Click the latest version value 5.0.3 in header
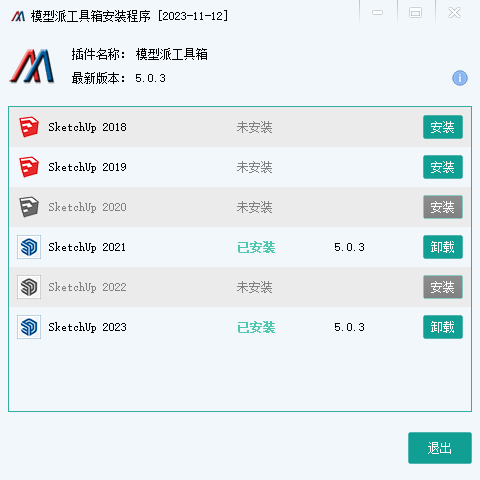The width and height of the screenshot is (480, 480). click(150, 78)
